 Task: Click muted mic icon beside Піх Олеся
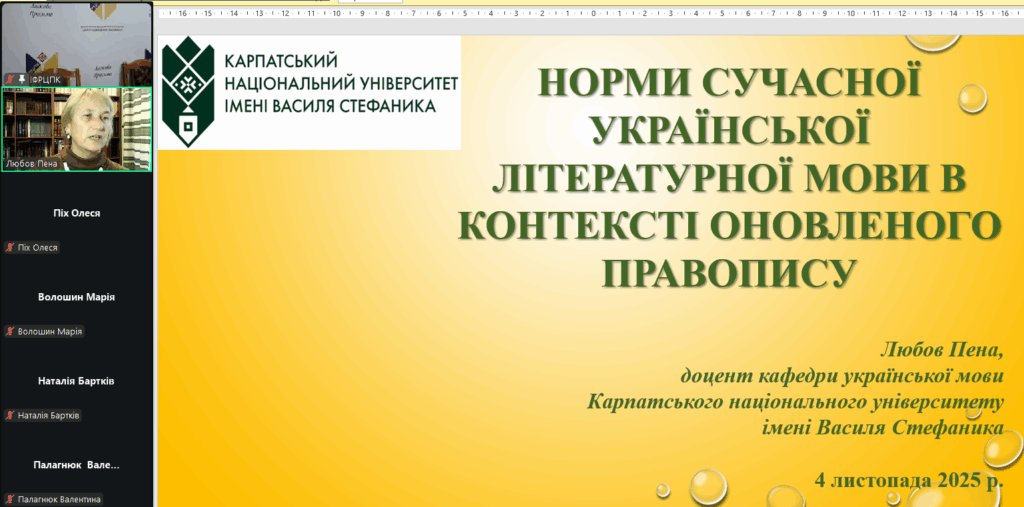point(10,247)
